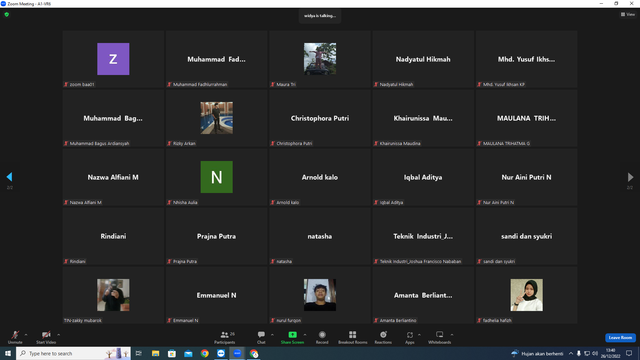Open File Explorer from the taskbar
Viewport: 640px width, 360px height.
(x=156, y=353)
